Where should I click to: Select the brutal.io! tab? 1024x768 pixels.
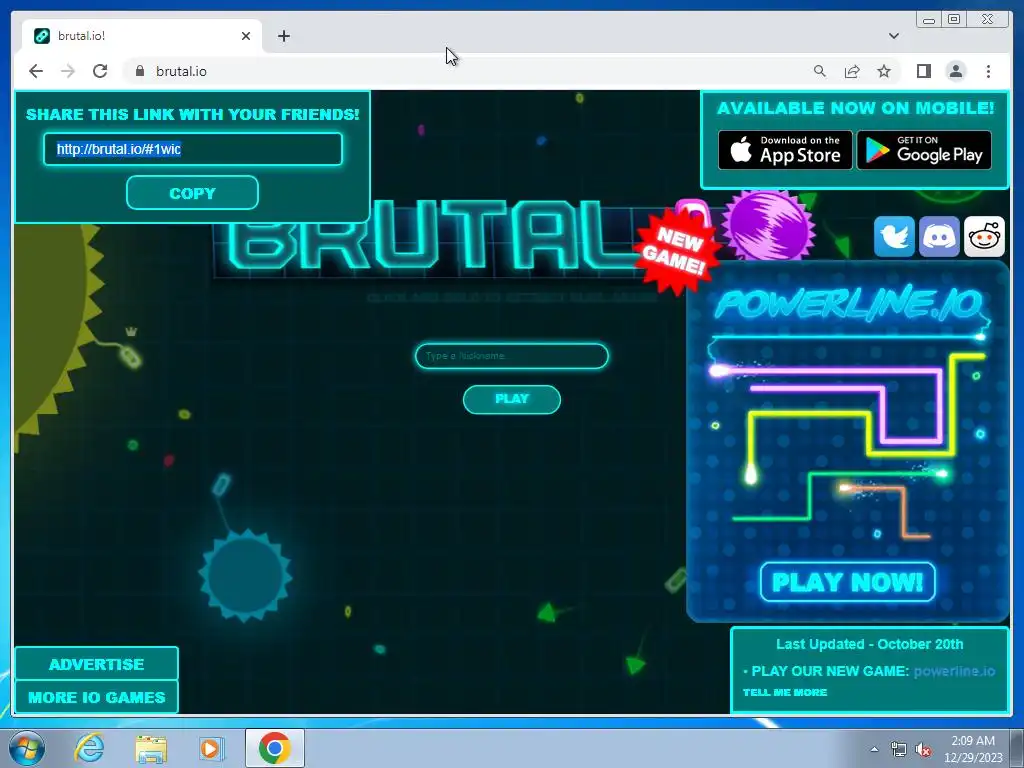[x=142, y=36]
